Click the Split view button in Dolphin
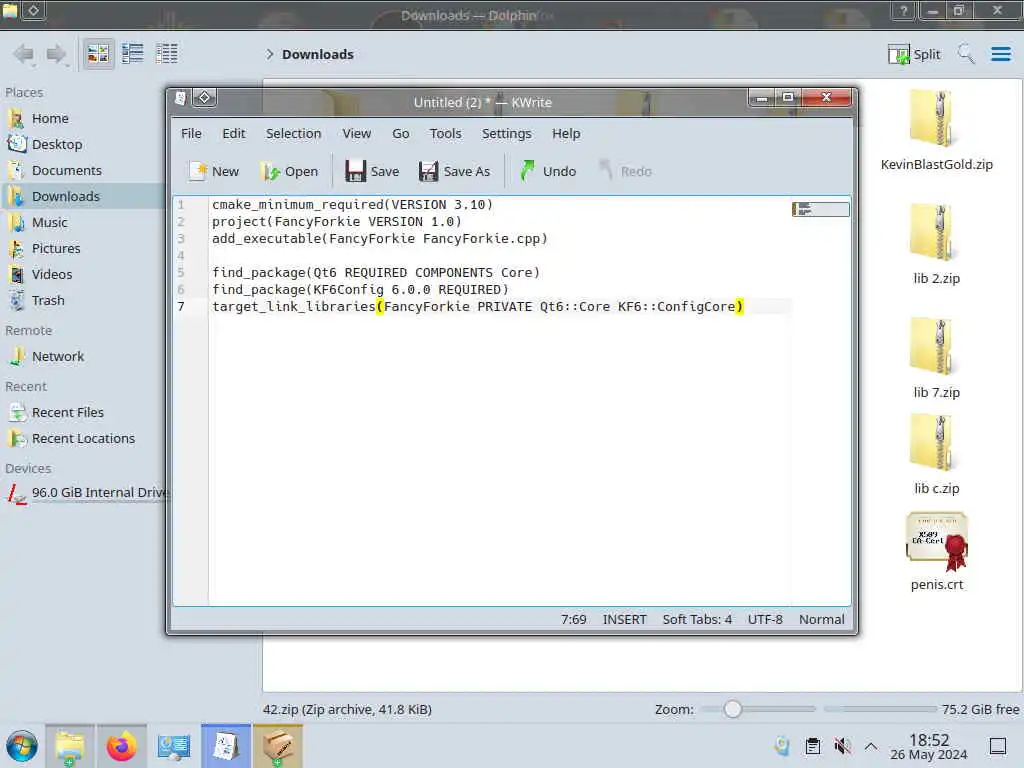 [914, 54]
